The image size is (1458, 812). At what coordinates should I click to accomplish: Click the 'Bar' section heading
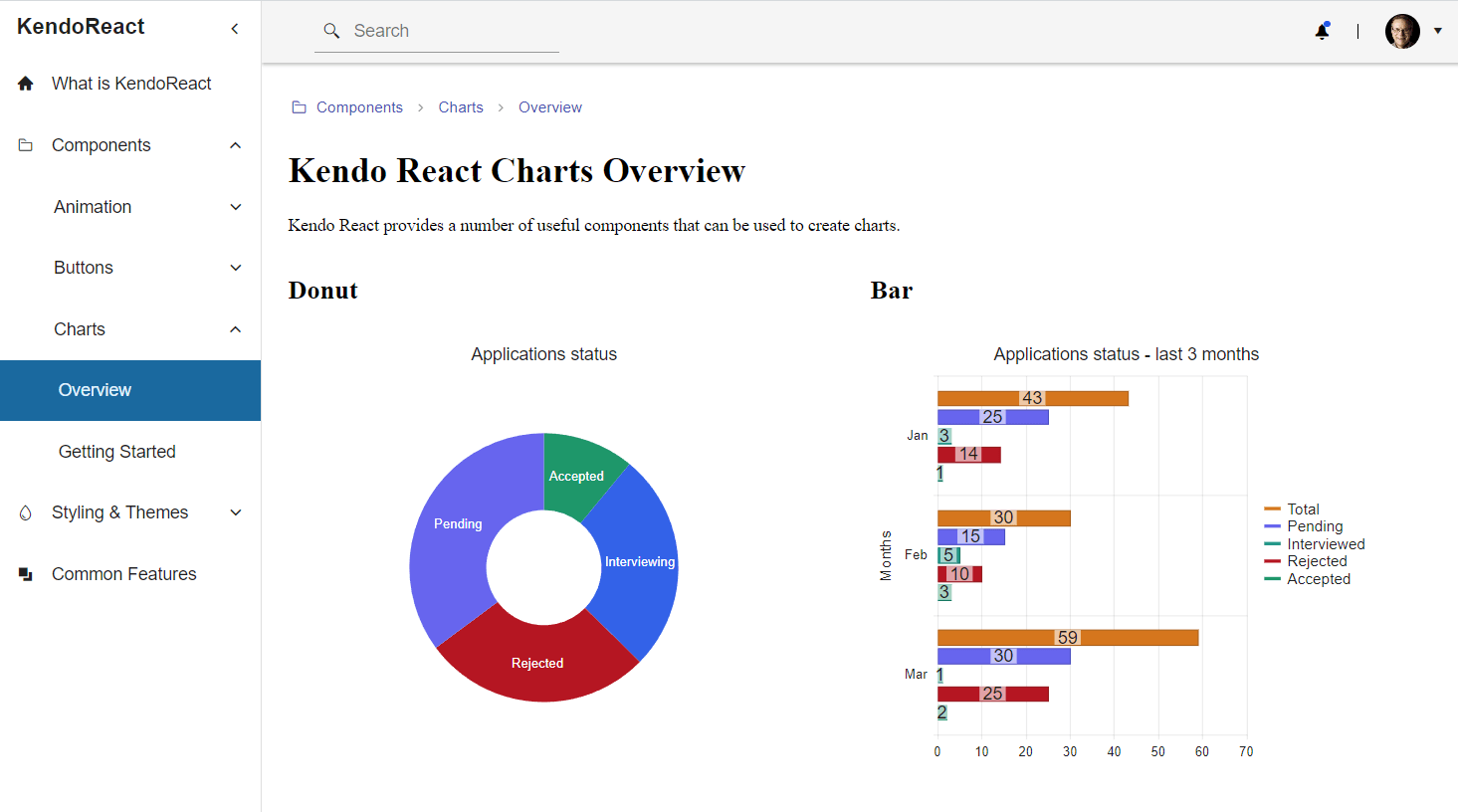pos(892,291)
